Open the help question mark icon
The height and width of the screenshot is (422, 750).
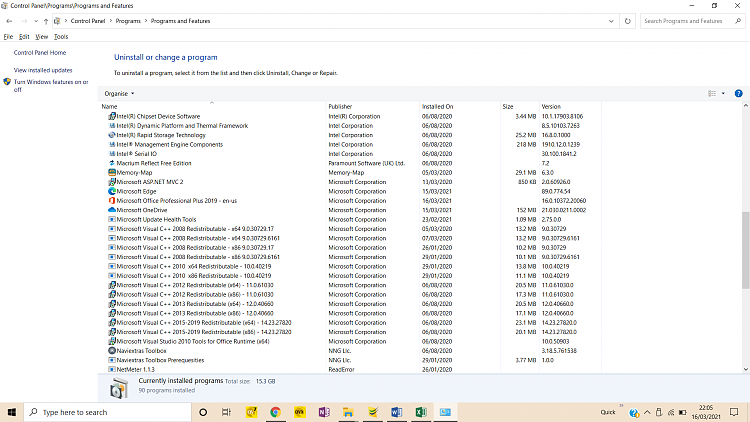(x=739, y=93)
